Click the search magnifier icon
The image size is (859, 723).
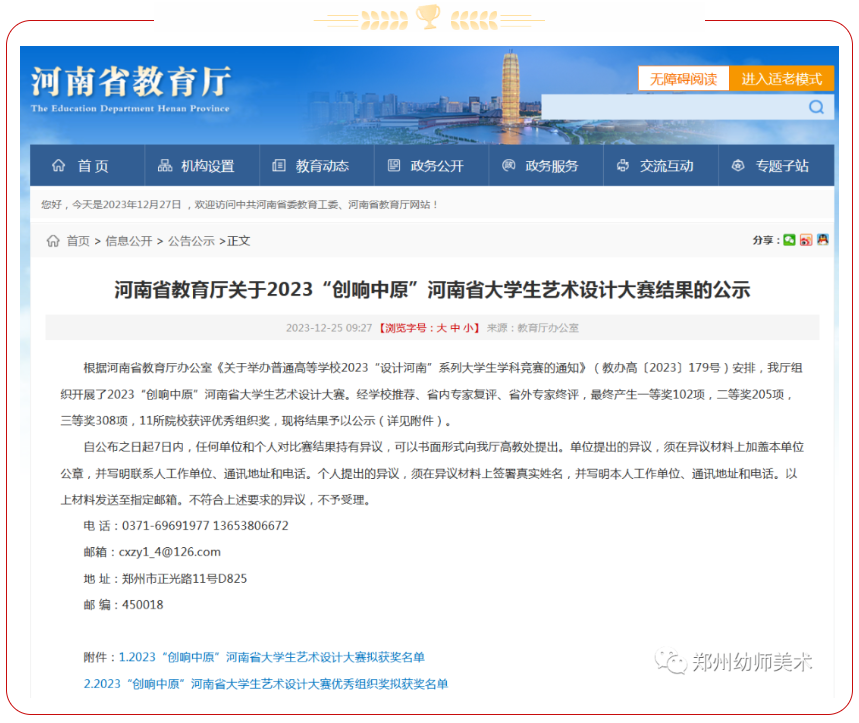point(816,107)
